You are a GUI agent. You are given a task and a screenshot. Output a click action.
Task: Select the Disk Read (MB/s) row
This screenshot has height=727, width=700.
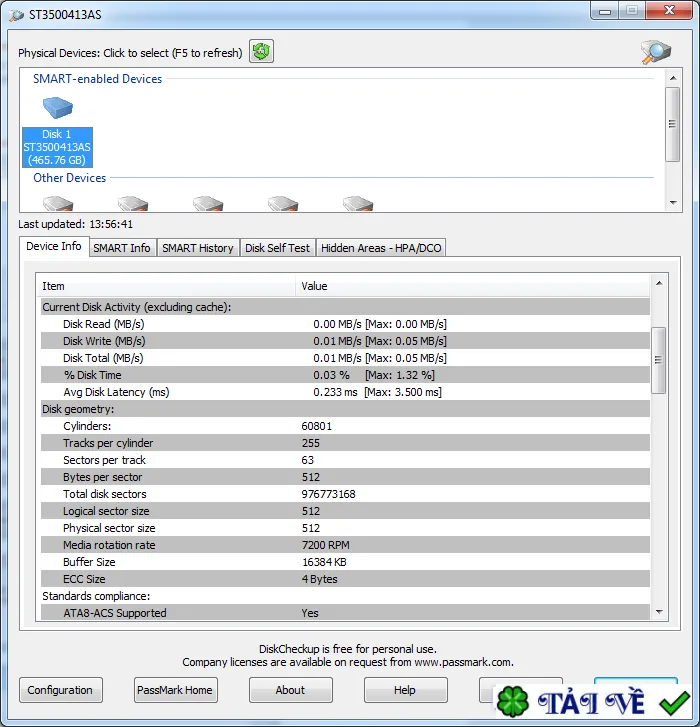345,324
